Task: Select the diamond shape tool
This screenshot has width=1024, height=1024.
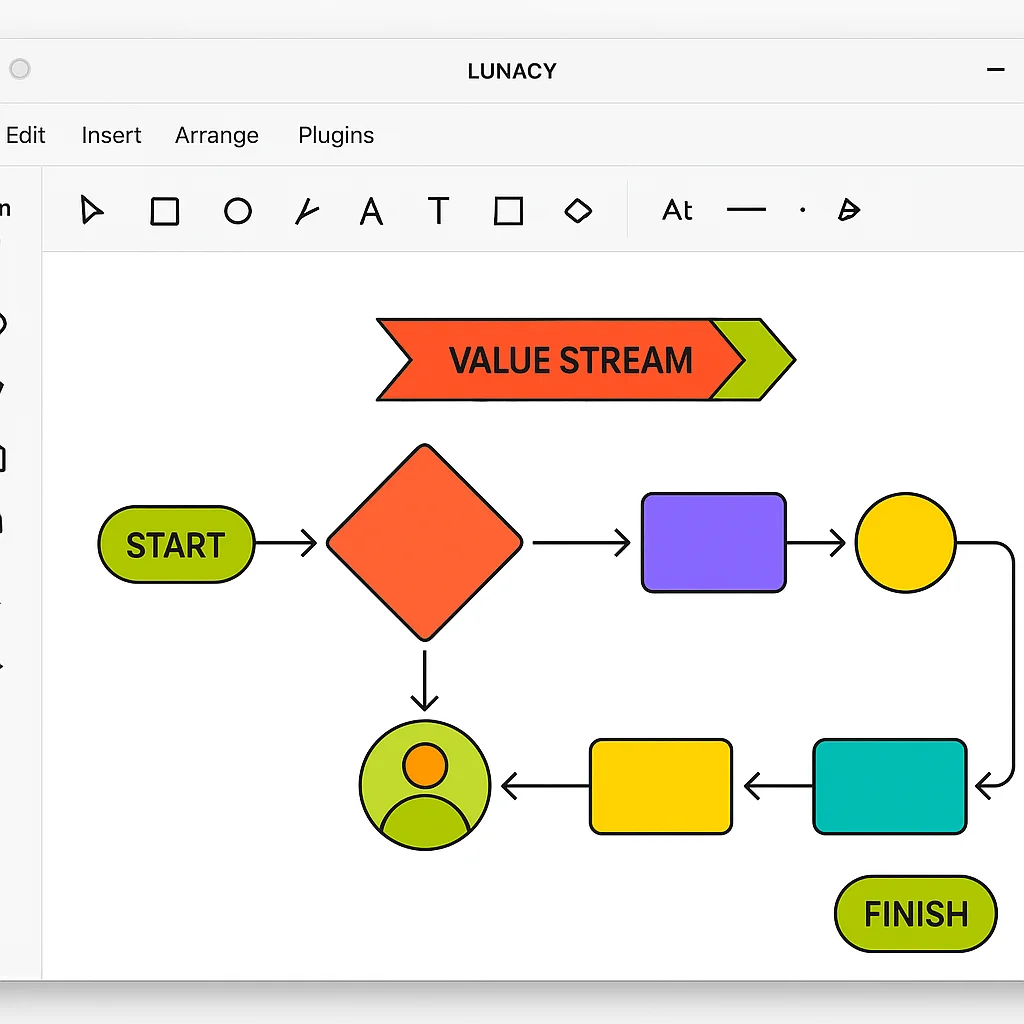Action: [x=578, y=211]
